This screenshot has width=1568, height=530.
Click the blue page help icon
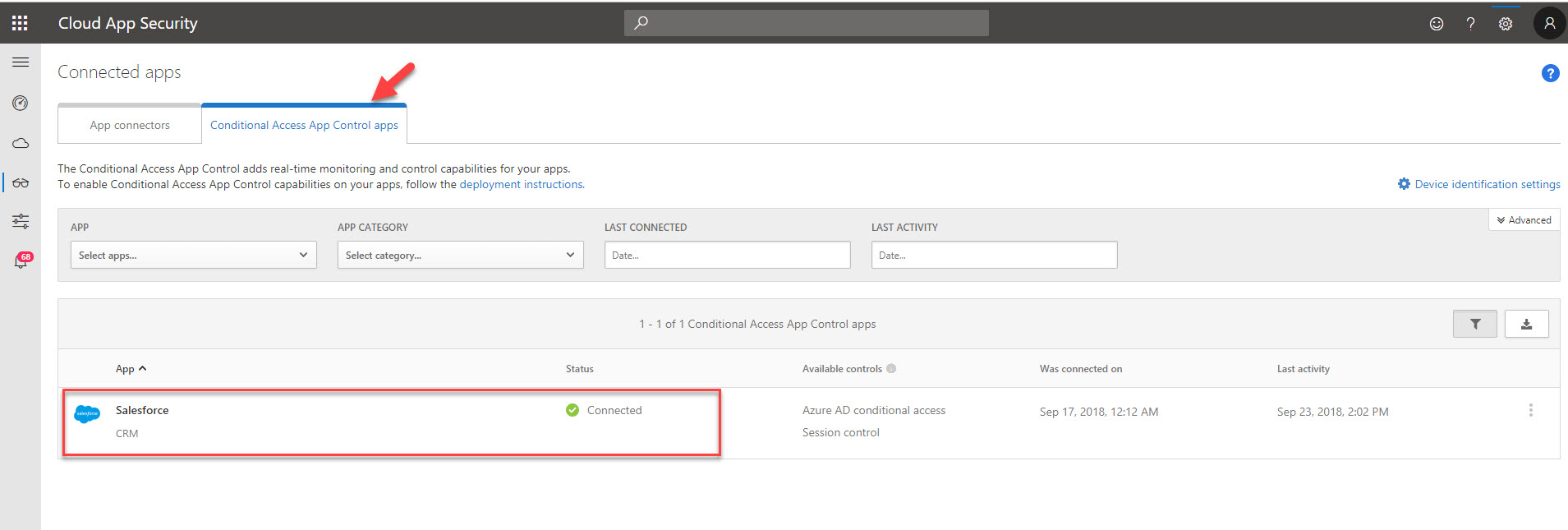pyautogui.click(x=1550, y=73)
